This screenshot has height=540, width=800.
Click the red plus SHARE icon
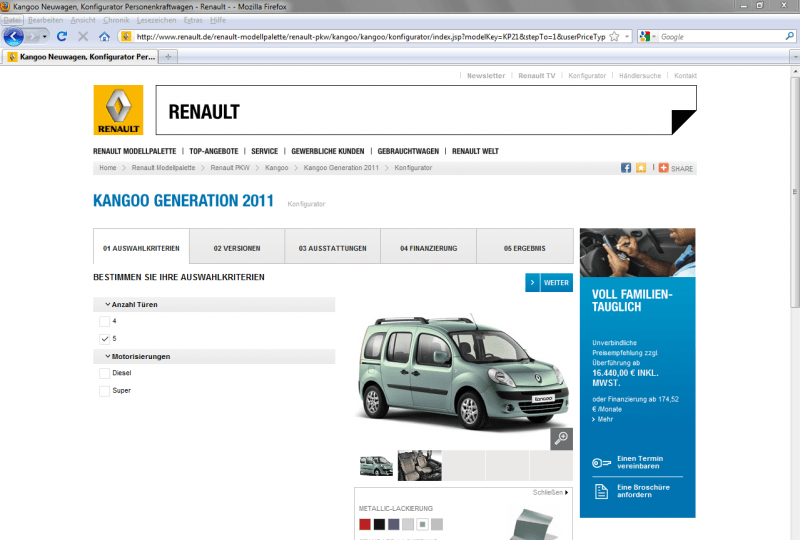[x=663, y=168]
